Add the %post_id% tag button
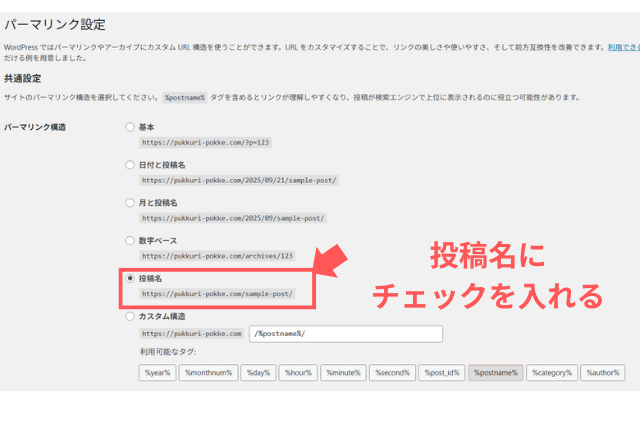 point(441,373)
